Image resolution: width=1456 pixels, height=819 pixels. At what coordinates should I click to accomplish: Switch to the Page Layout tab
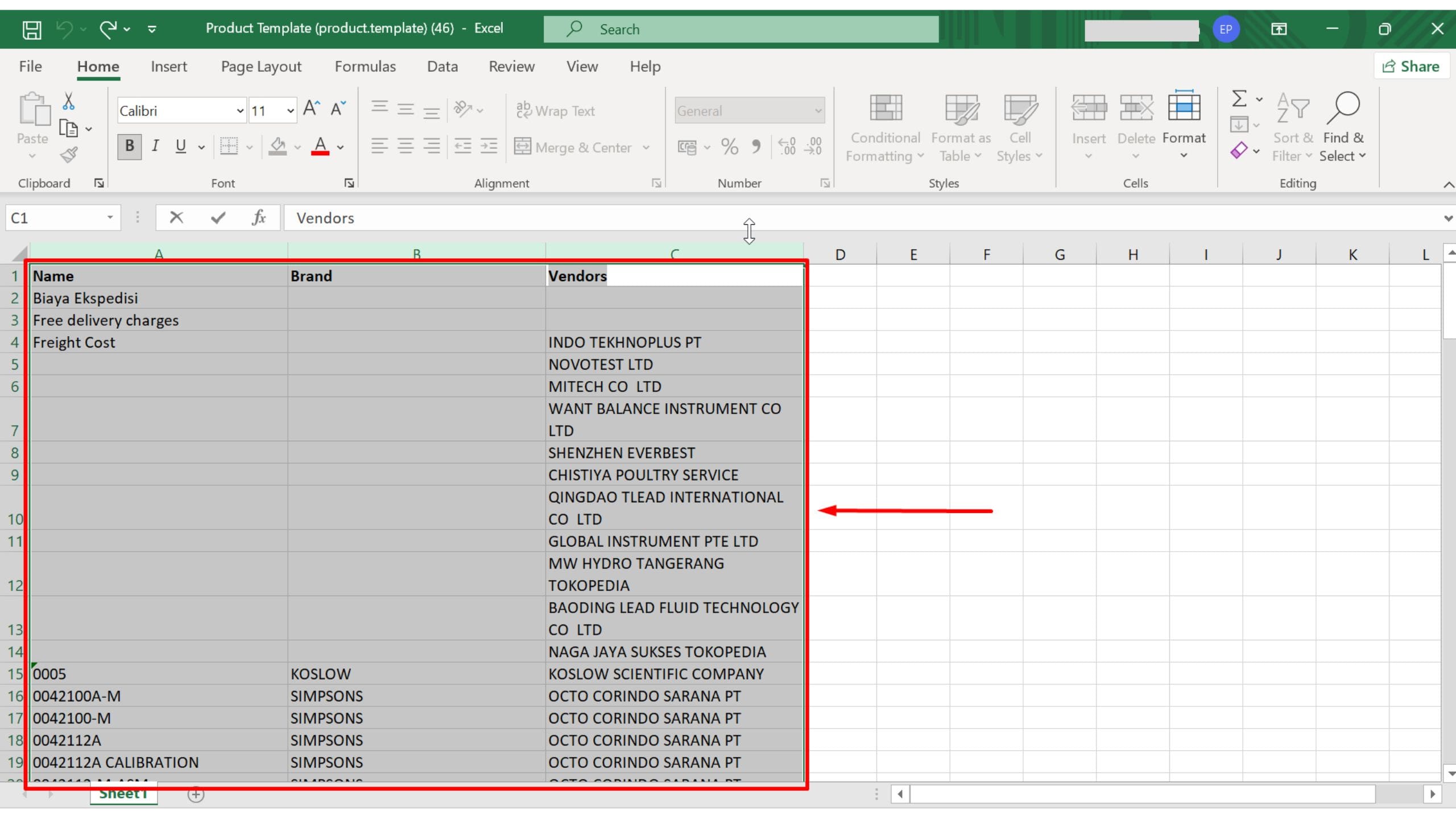tap(261, 67)
